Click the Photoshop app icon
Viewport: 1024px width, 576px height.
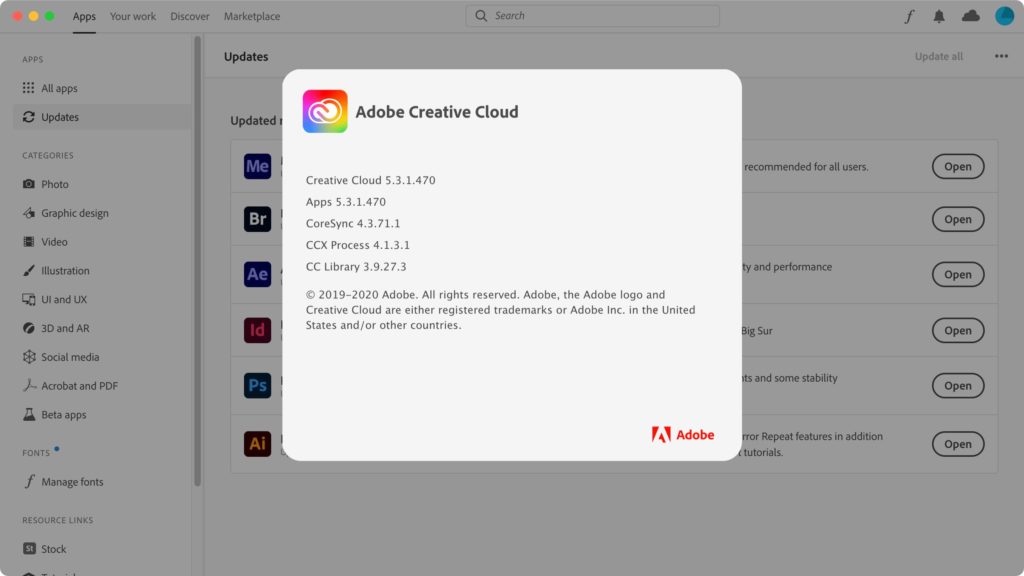click(257, 385)
